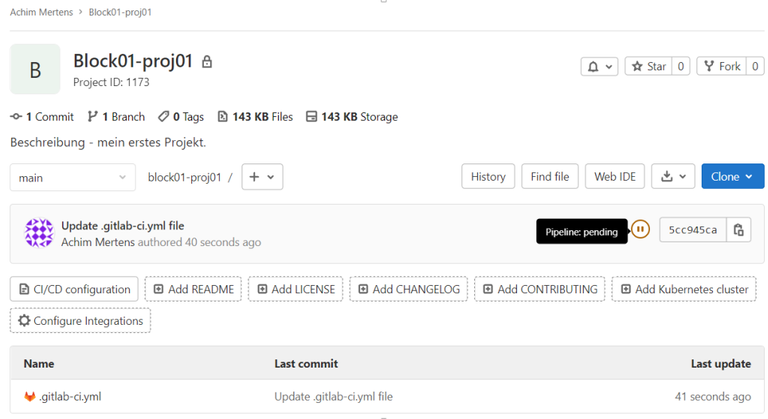Click Add CHANGELOG button
This screenshot has height=419, width=768.
[x=408, y=289]
